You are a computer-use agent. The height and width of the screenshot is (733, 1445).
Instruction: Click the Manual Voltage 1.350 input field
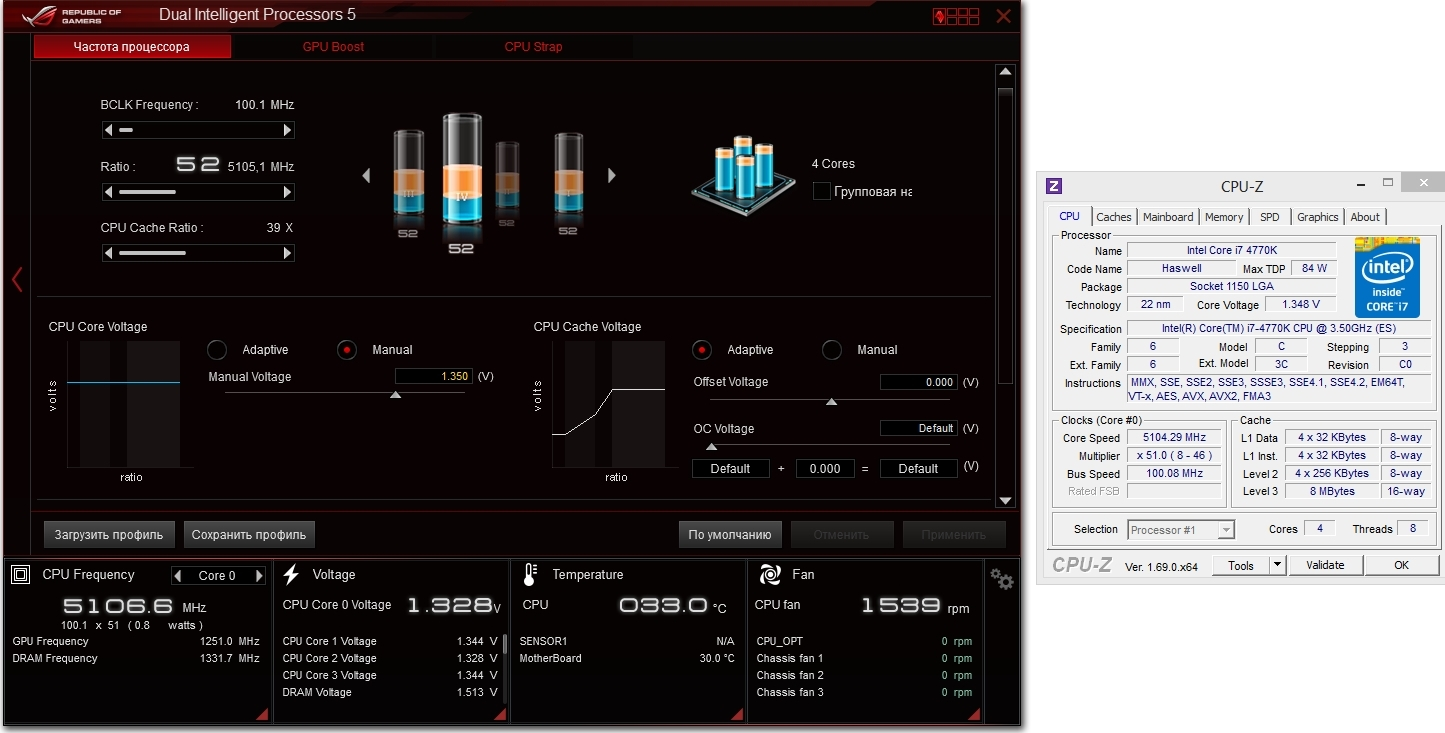(433, 376)
